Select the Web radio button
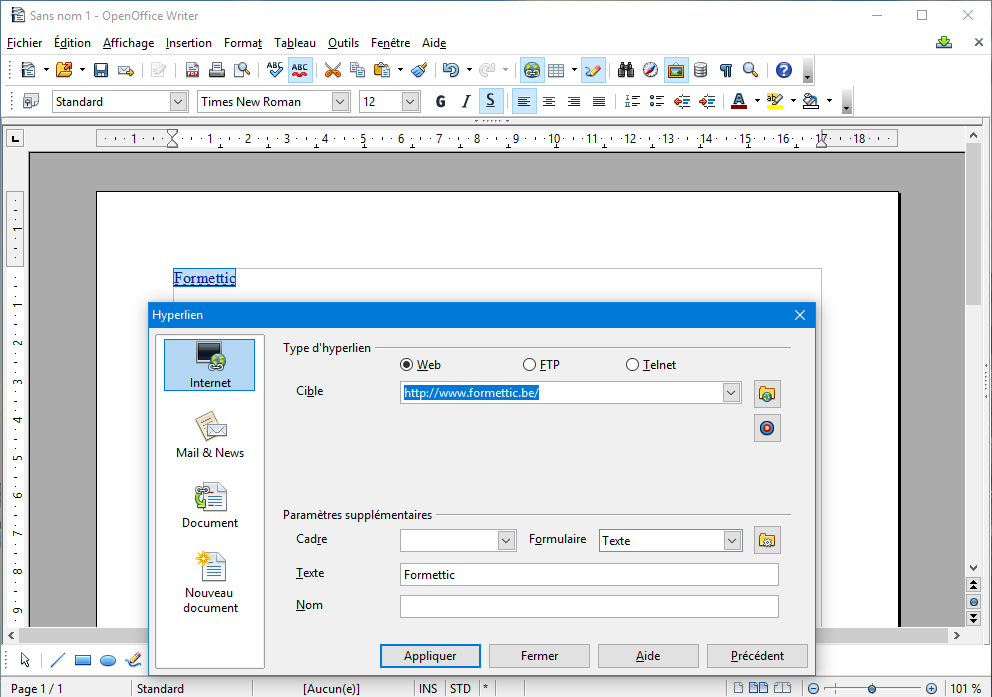The height and width of the screenshot is (697, 992). coord(407,365)
